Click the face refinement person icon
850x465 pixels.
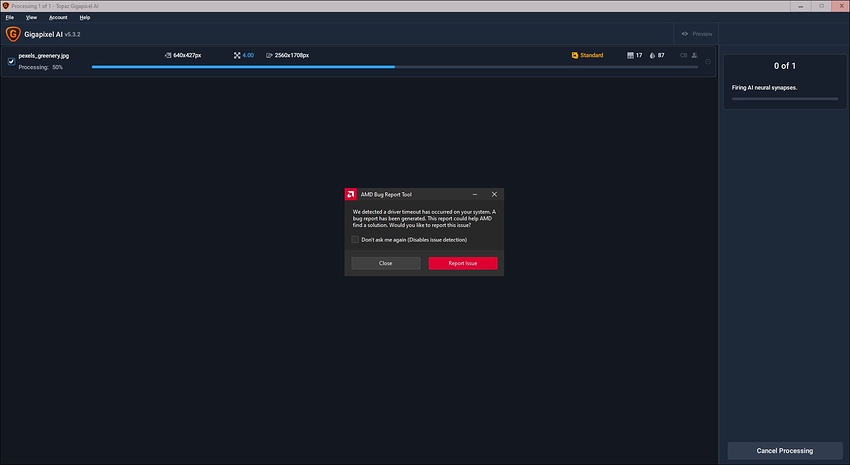click(694, 55)
